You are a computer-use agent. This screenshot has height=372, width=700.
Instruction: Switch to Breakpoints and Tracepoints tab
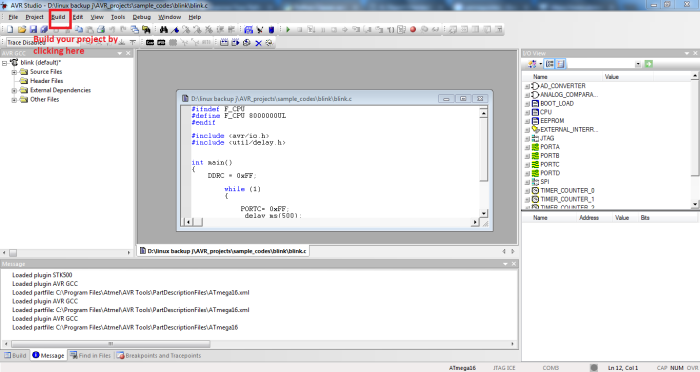[x=159, y=355]
